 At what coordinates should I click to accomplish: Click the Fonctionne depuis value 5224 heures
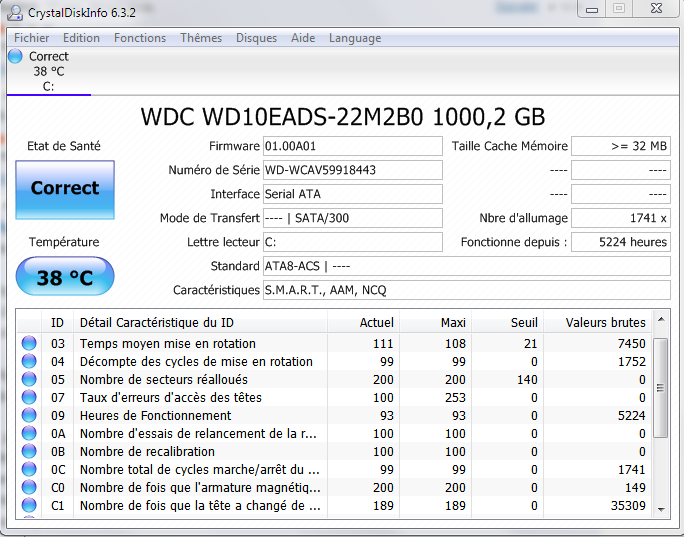click(x=621, y=242)
